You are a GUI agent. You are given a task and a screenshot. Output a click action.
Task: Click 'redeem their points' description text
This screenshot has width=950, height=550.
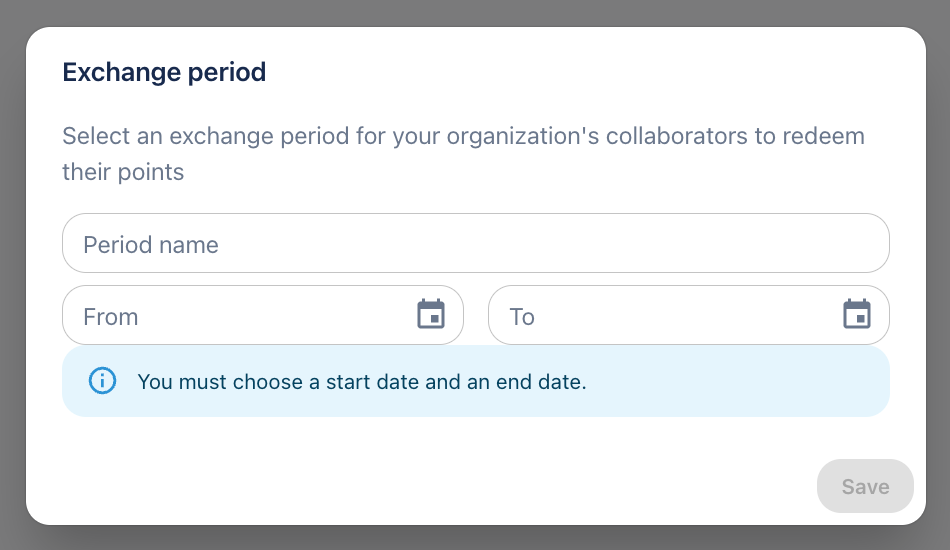pos(123,172)
